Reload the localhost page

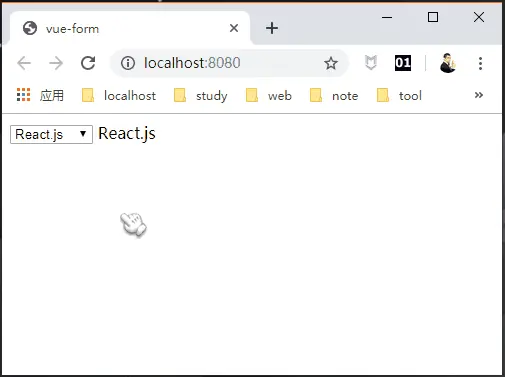pos(88,63)
